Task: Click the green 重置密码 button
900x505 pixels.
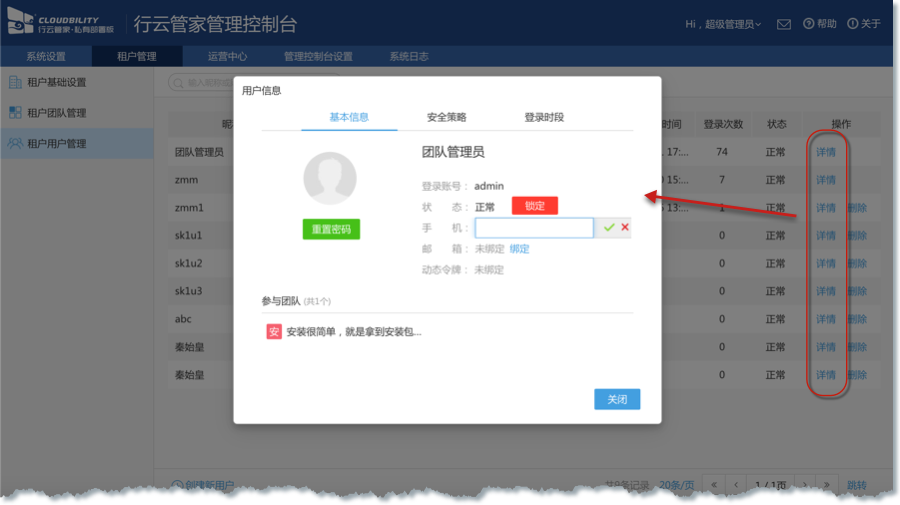Action: click(x=331, y=229)
